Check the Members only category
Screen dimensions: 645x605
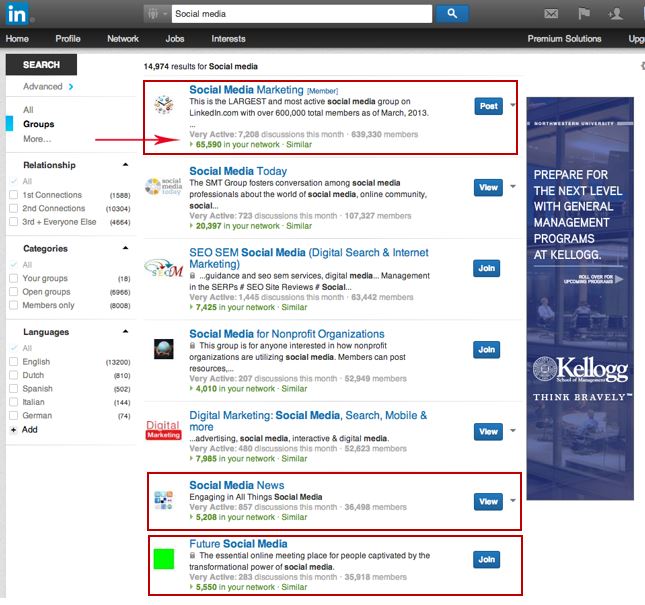pyautogui.click(x=14, y=305)
